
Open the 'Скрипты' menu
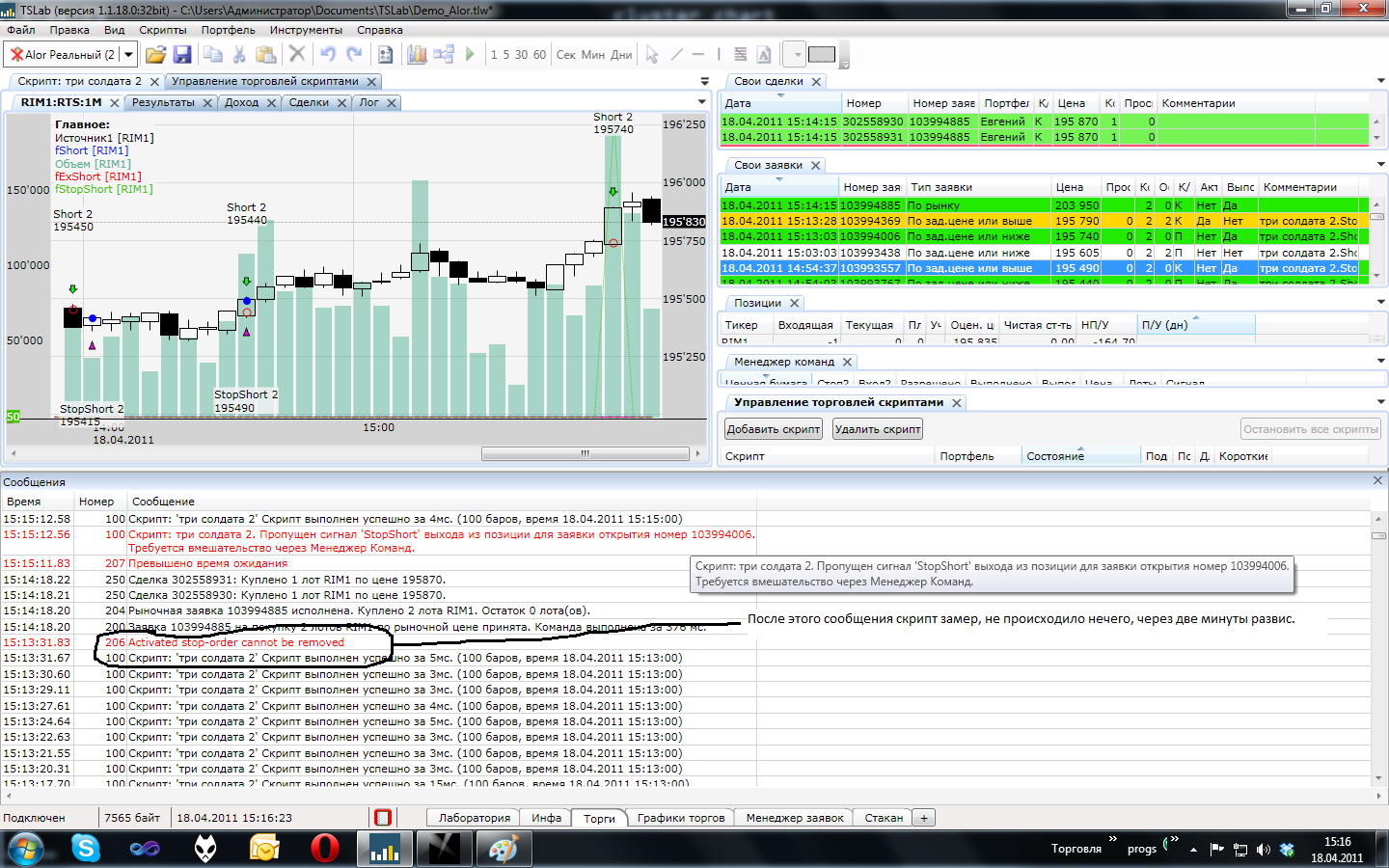tap(162, 30)
